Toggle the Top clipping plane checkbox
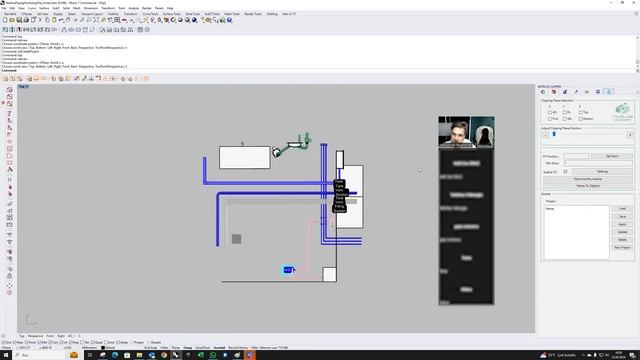 [x=580, y=112]
